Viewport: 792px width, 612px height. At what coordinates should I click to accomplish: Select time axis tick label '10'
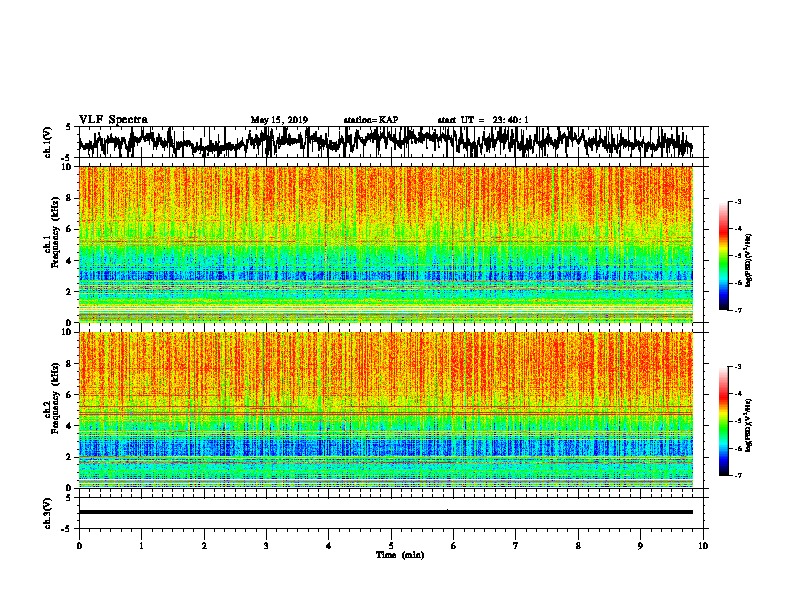coord(703,545)
